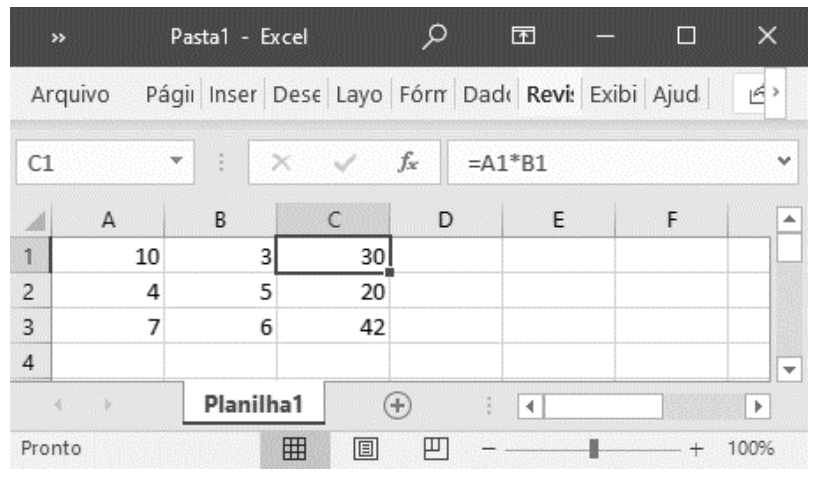The image size is (818, 479).
Task: Select the Revisão tab
Action: pos(550,94)
